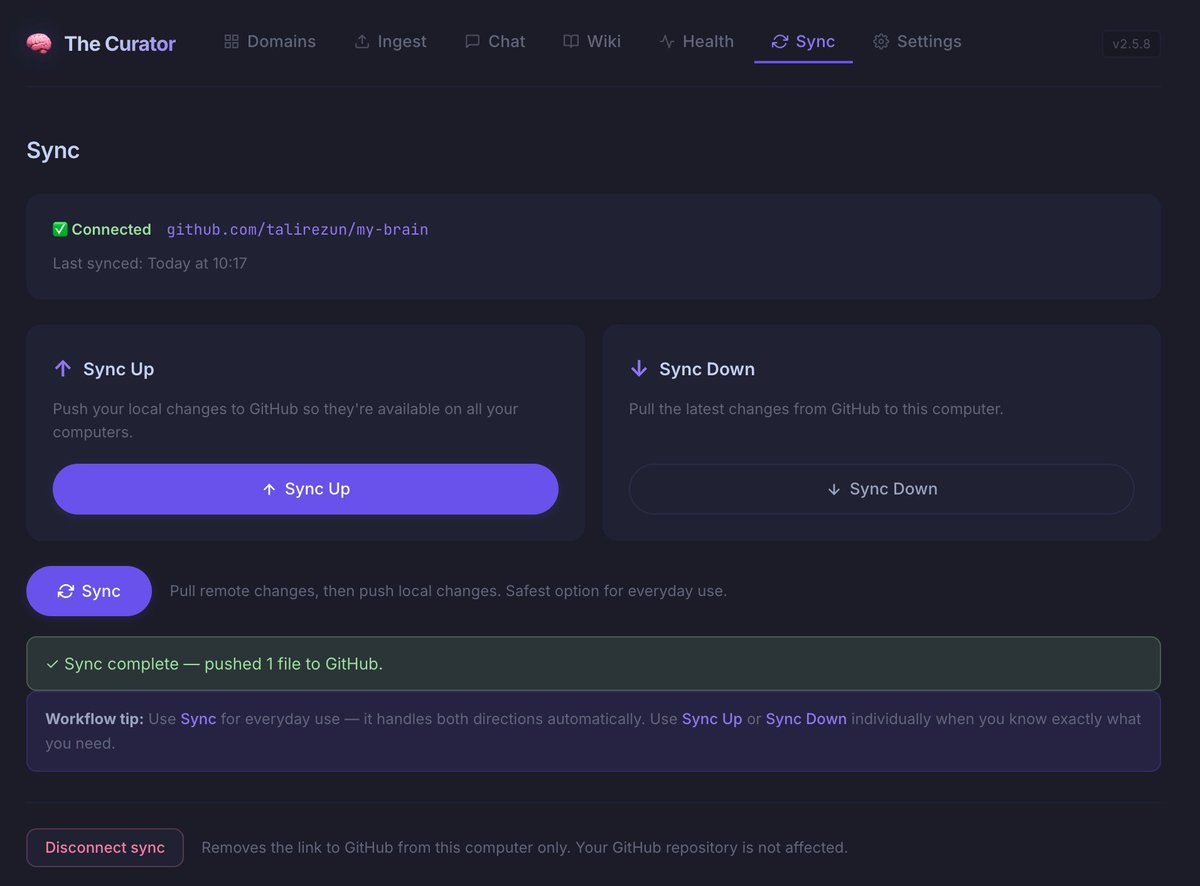Open the Settings tab
Screen dimensions: 1200x886
[x=917, y=41]
